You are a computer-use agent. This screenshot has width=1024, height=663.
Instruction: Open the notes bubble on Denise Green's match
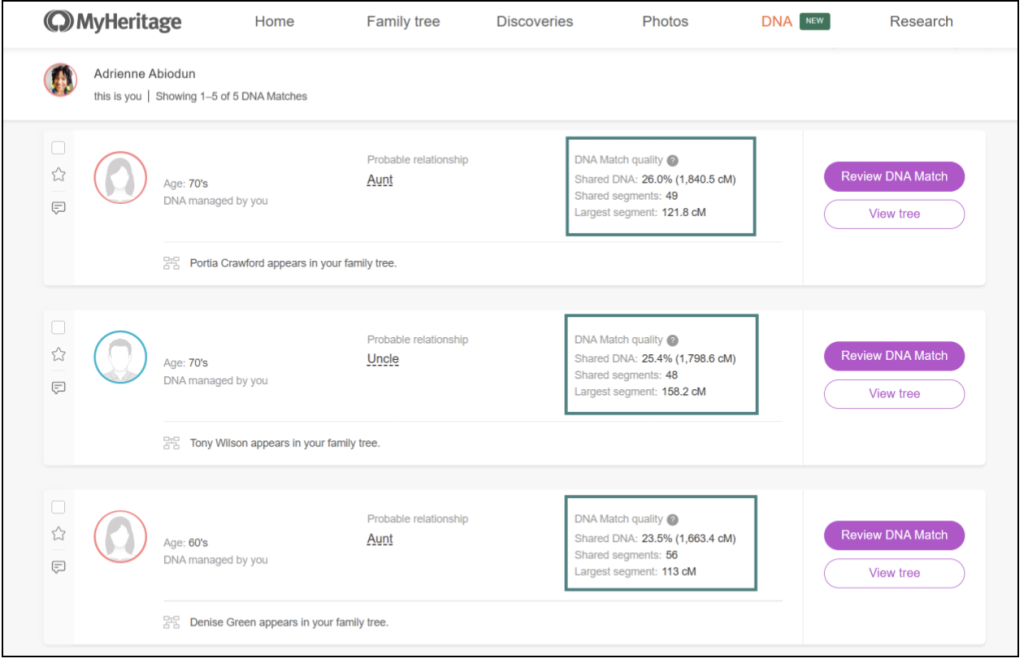(x=58, y=567)
